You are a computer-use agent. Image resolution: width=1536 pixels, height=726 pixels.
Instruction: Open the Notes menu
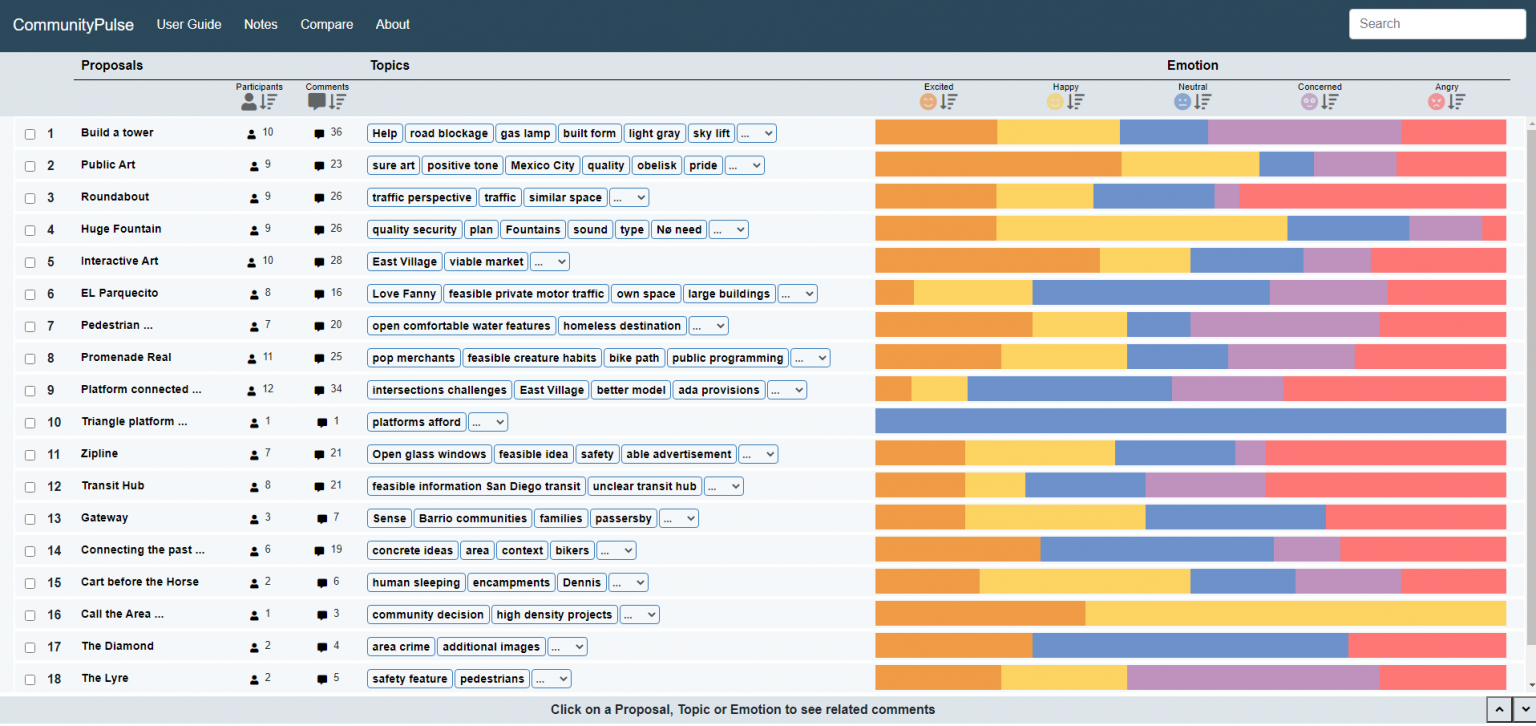(x=260, y=24)
